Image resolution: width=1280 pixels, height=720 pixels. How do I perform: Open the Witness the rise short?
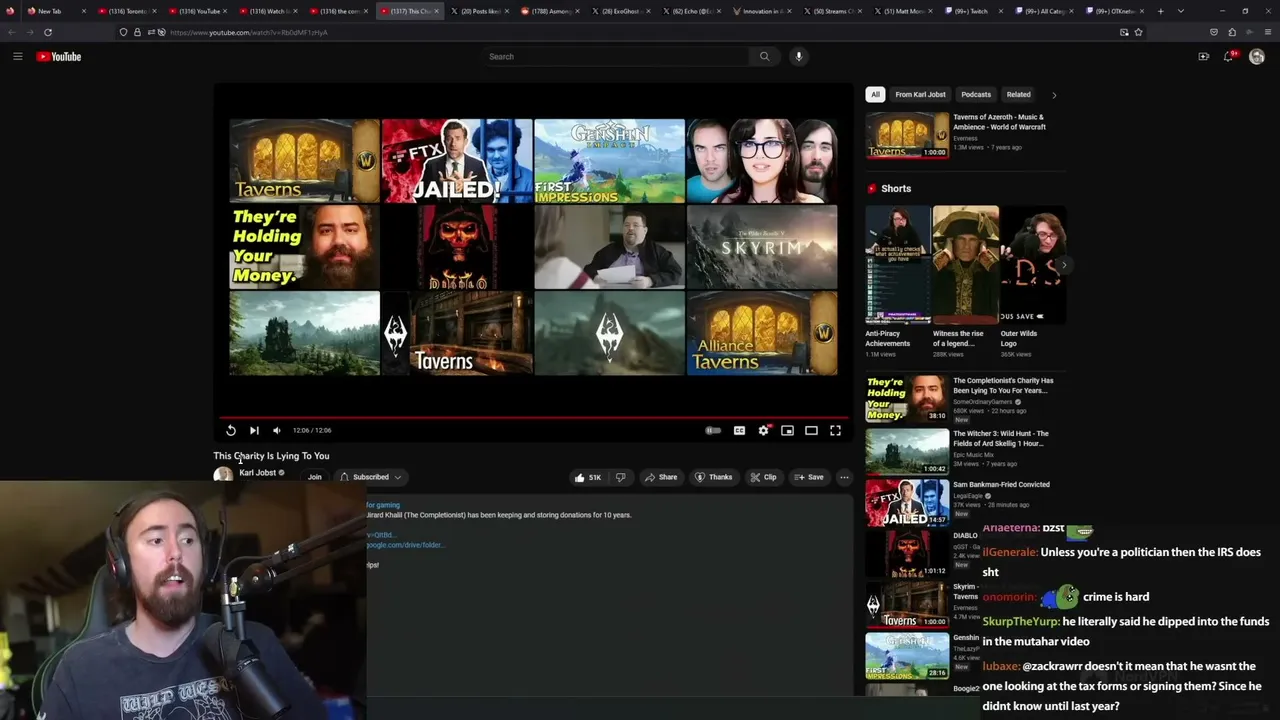pos(965,265)
